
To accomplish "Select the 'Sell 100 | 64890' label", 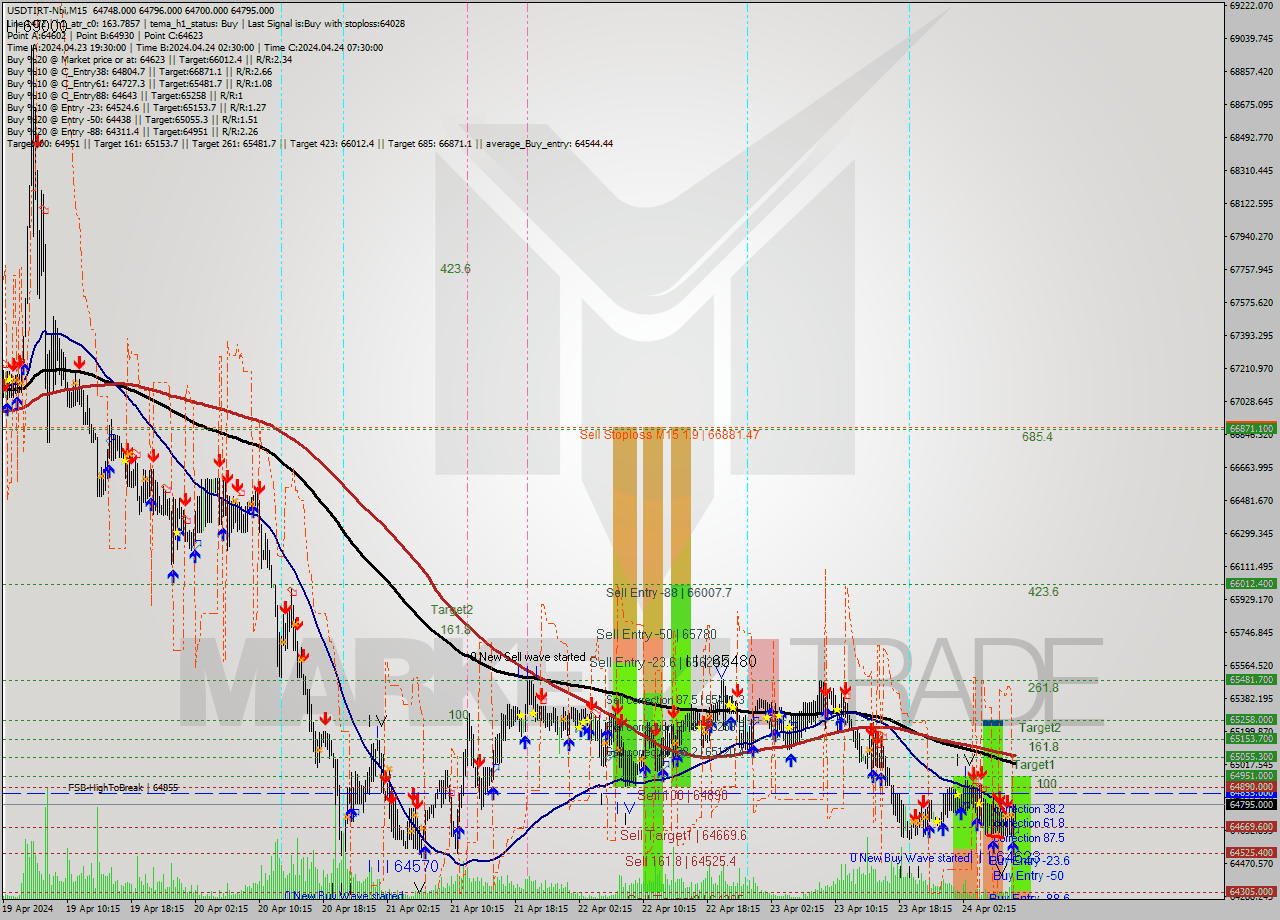I will click(682, 795).
